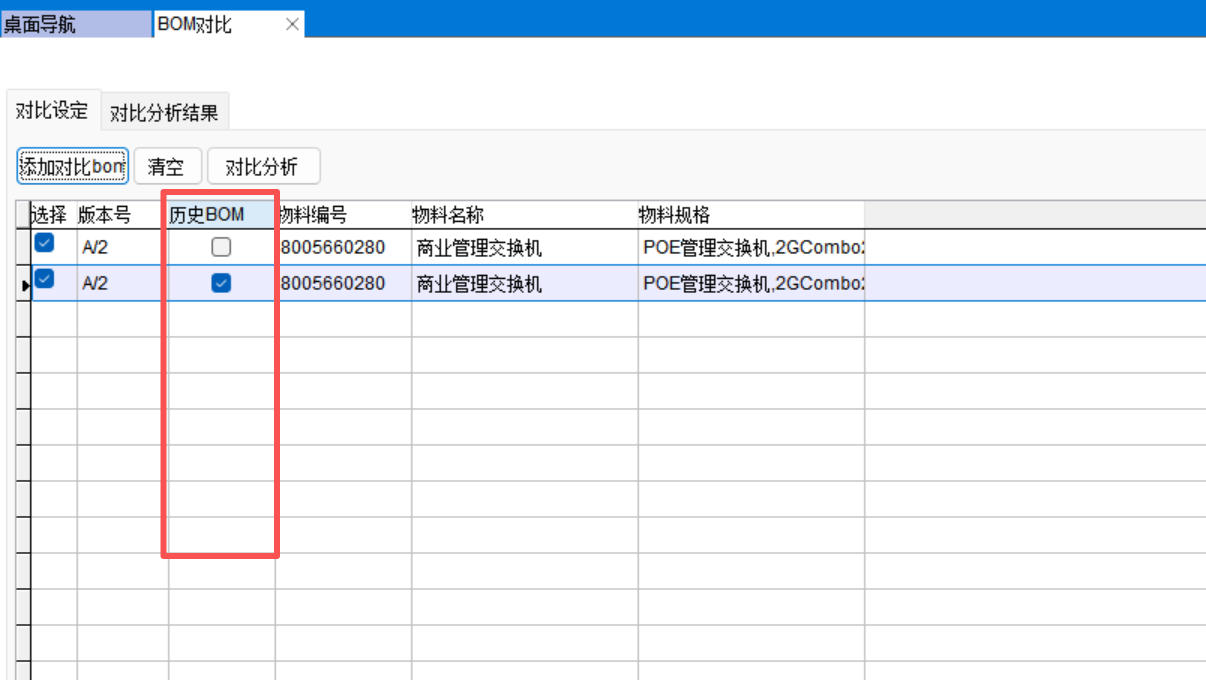Click the 物料编号 column header
This screenshot has width=1206, height=680.
point(342,215)
